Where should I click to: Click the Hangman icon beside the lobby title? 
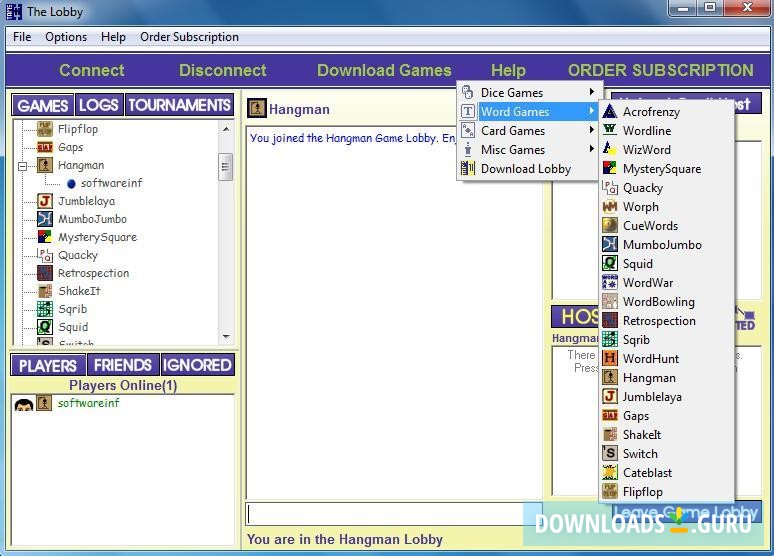tap(257, 109)
